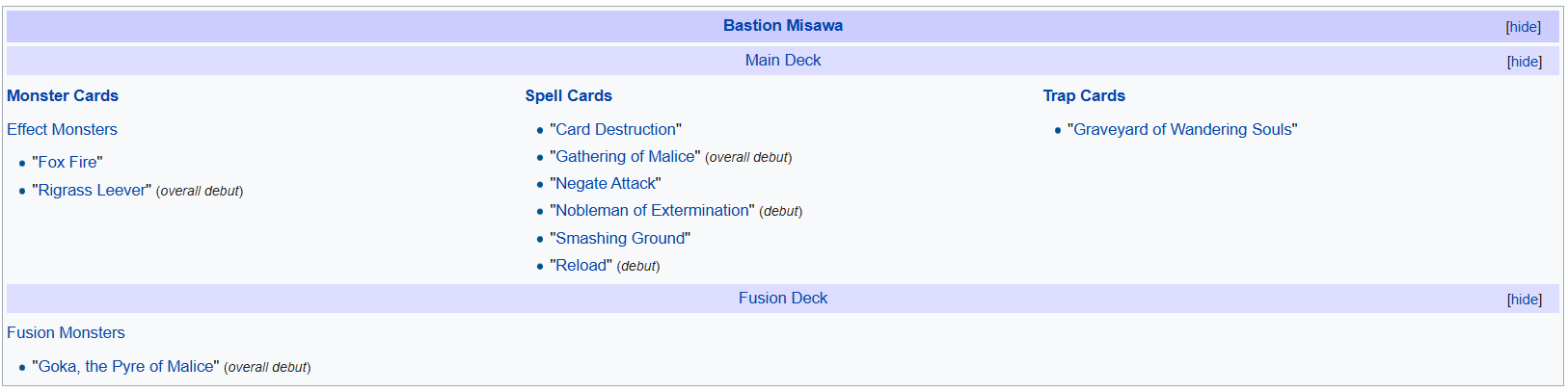The height and width of the screenshot is (392, 1568).
Task: Open the Monster Cards heading link
Action: [63, 96]
